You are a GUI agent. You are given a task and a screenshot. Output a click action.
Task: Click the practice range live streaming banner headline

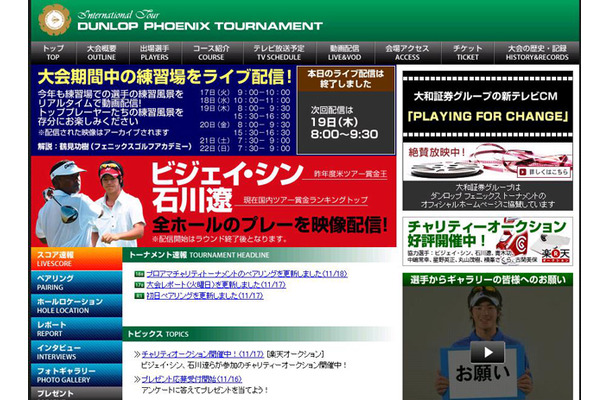[x=165, y=77]
